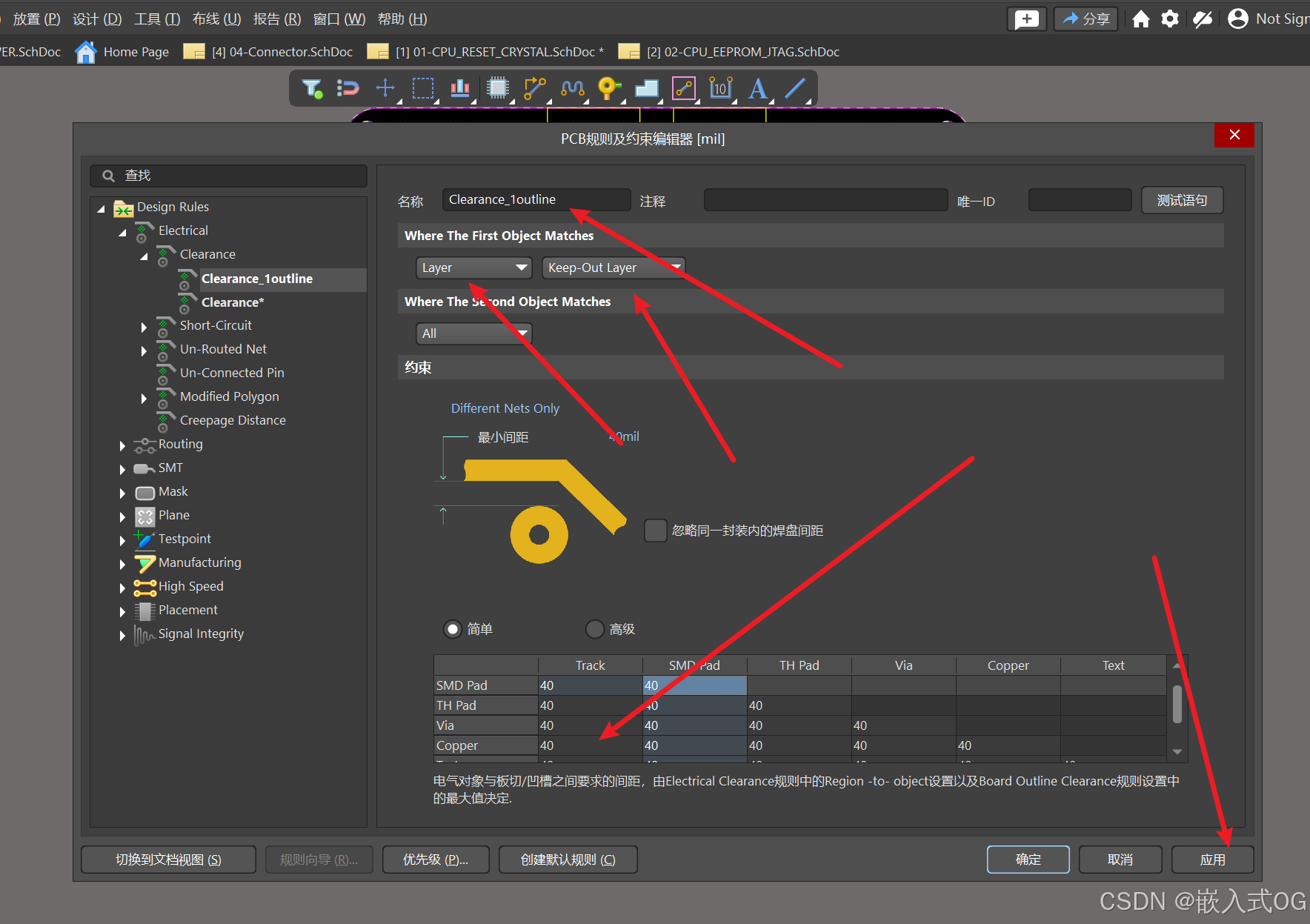Open the Keep-Out Layer dropdown
Viewport: 1310px width, 924px height.
click(614, 267)
